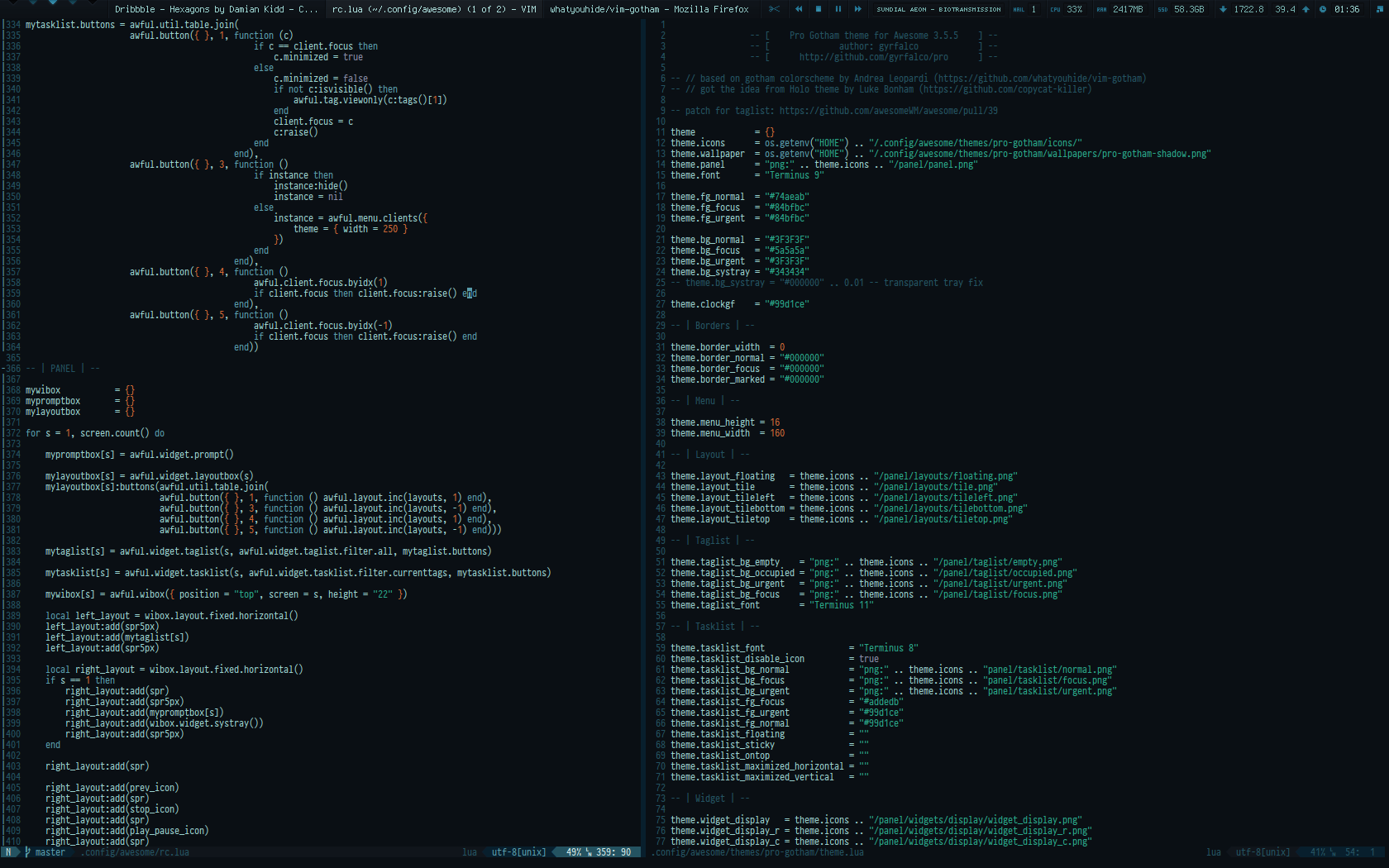Click the upload arrow network icon
The image size is (1389, 868).
(1306, 9)
